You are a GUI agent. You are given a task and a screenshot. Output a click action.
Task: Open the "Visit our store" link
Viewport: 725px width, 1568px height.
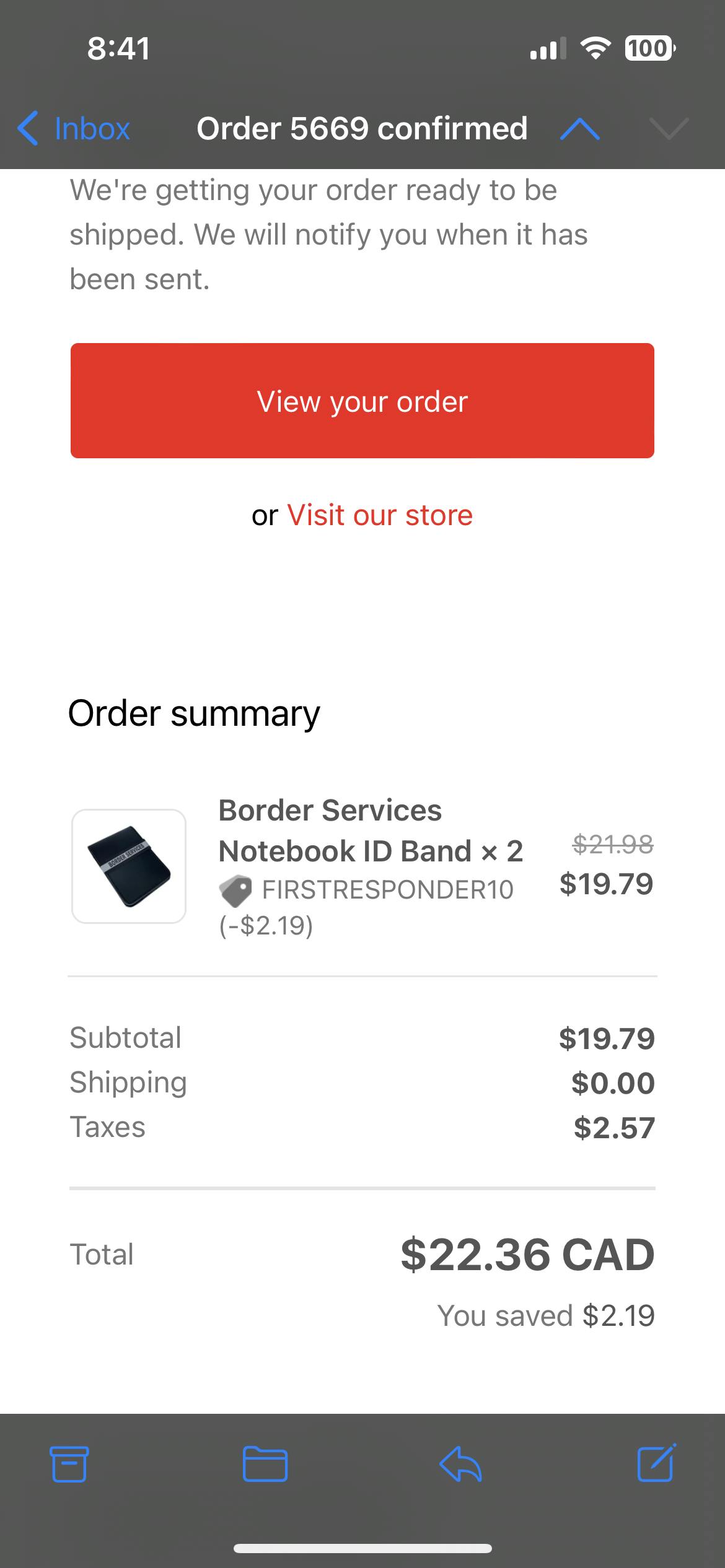coord(380,515)
